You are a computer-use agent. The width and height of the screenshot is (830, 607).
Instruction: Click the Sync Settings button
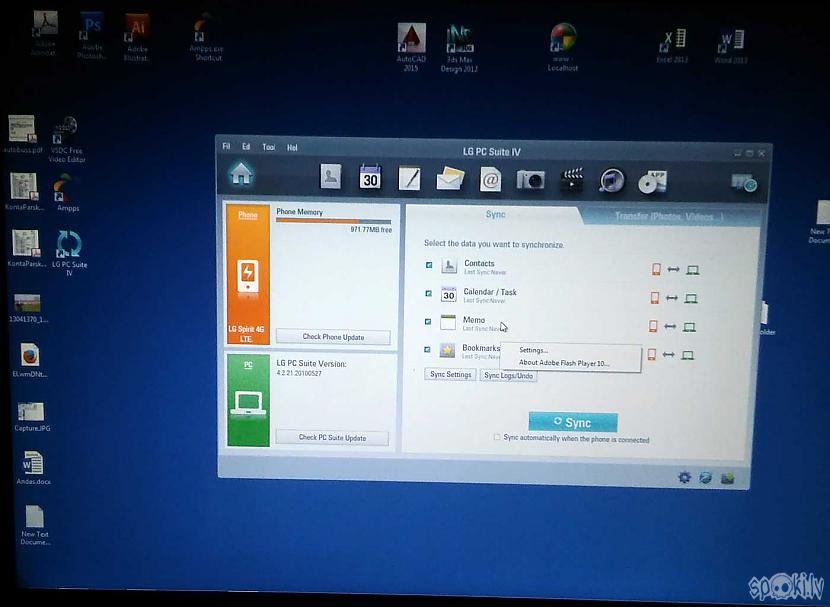point(450,374)
